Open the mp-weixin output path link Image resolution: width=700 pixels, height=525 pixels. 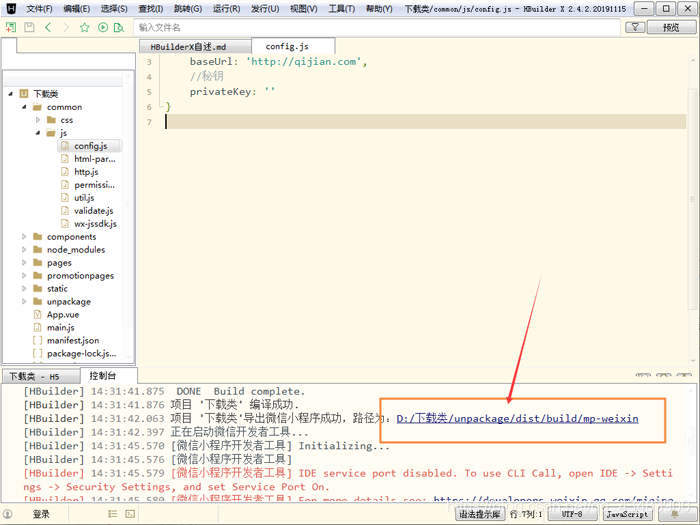[517, 418]
